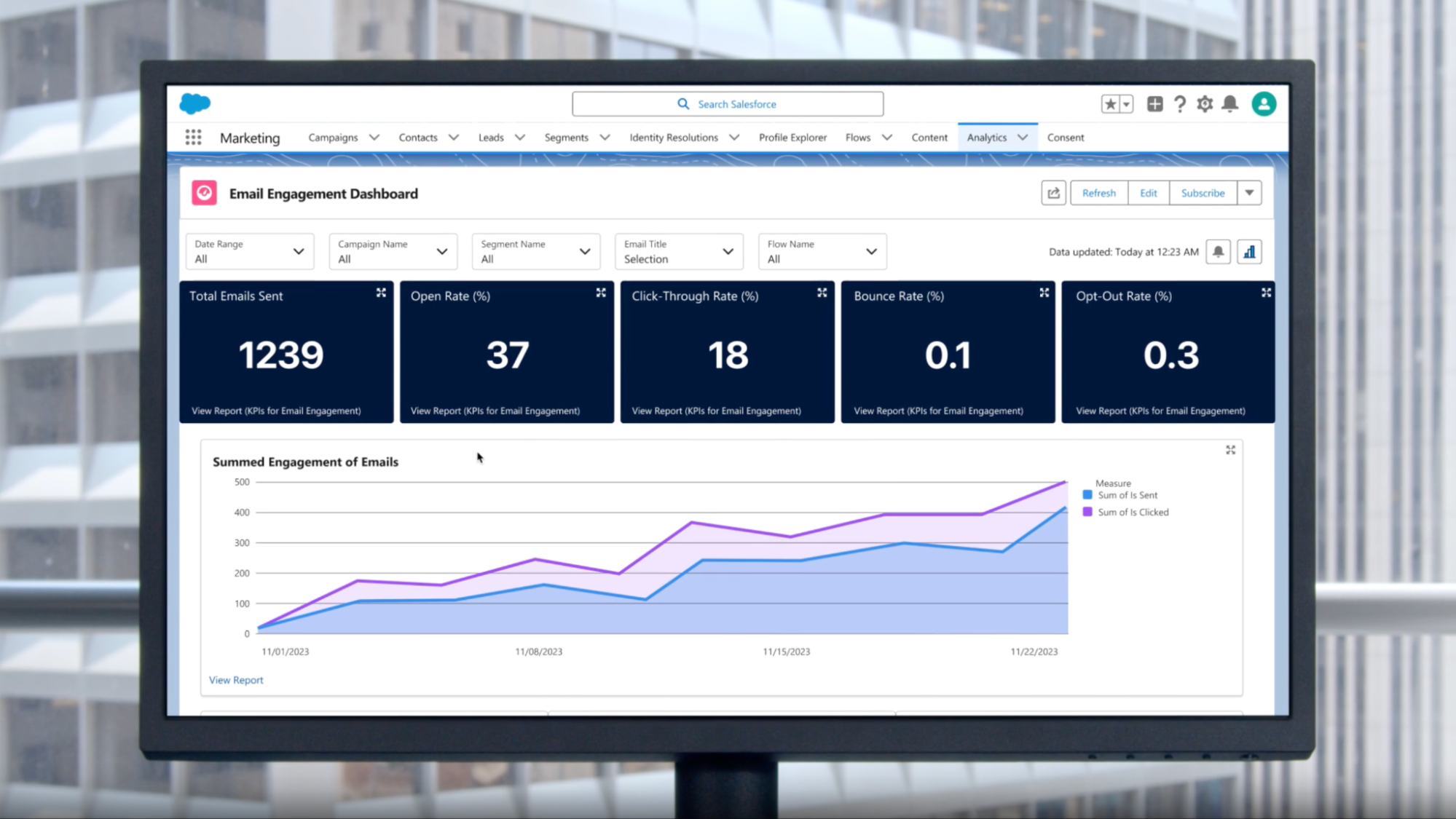Click the share dashboard icon button

tap(1053, 193)
